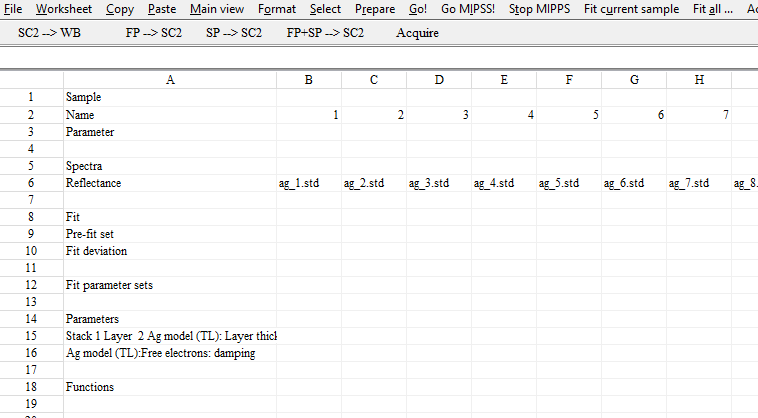This screenshot has width=758, height=418.
Task: Click Go MIPSS! in menu bar
Action: (x=468, y=9)
